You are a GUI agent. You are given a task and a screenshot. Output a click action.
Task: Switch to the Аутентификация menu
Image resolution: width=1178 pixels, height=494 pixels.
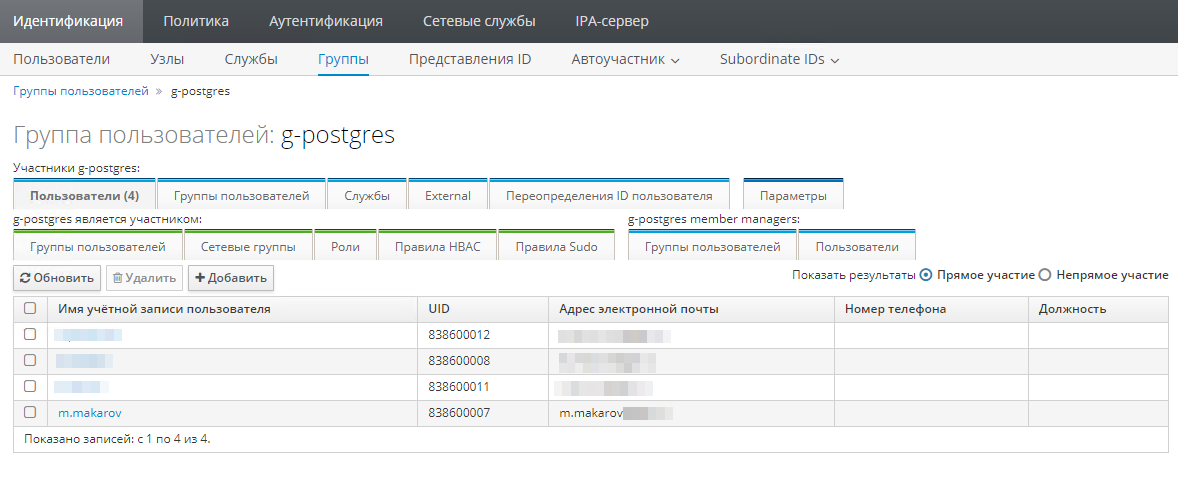tap(326, 21)
